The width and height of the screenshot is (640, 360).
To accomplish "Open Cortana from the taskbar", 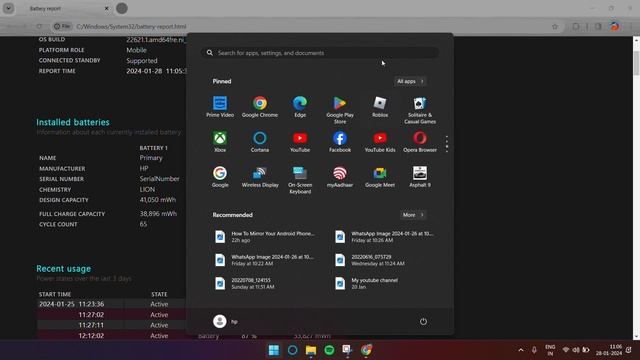I will (292, 350).
